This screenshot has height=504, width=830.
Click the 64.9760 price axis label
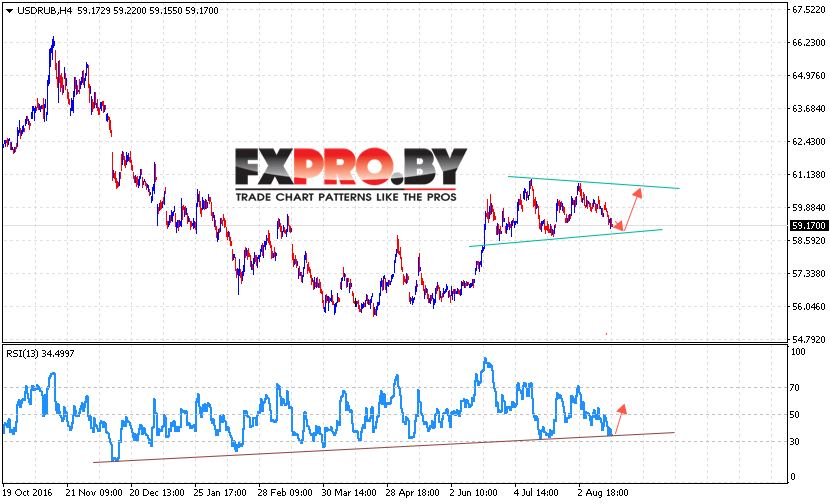click(809, 76)
